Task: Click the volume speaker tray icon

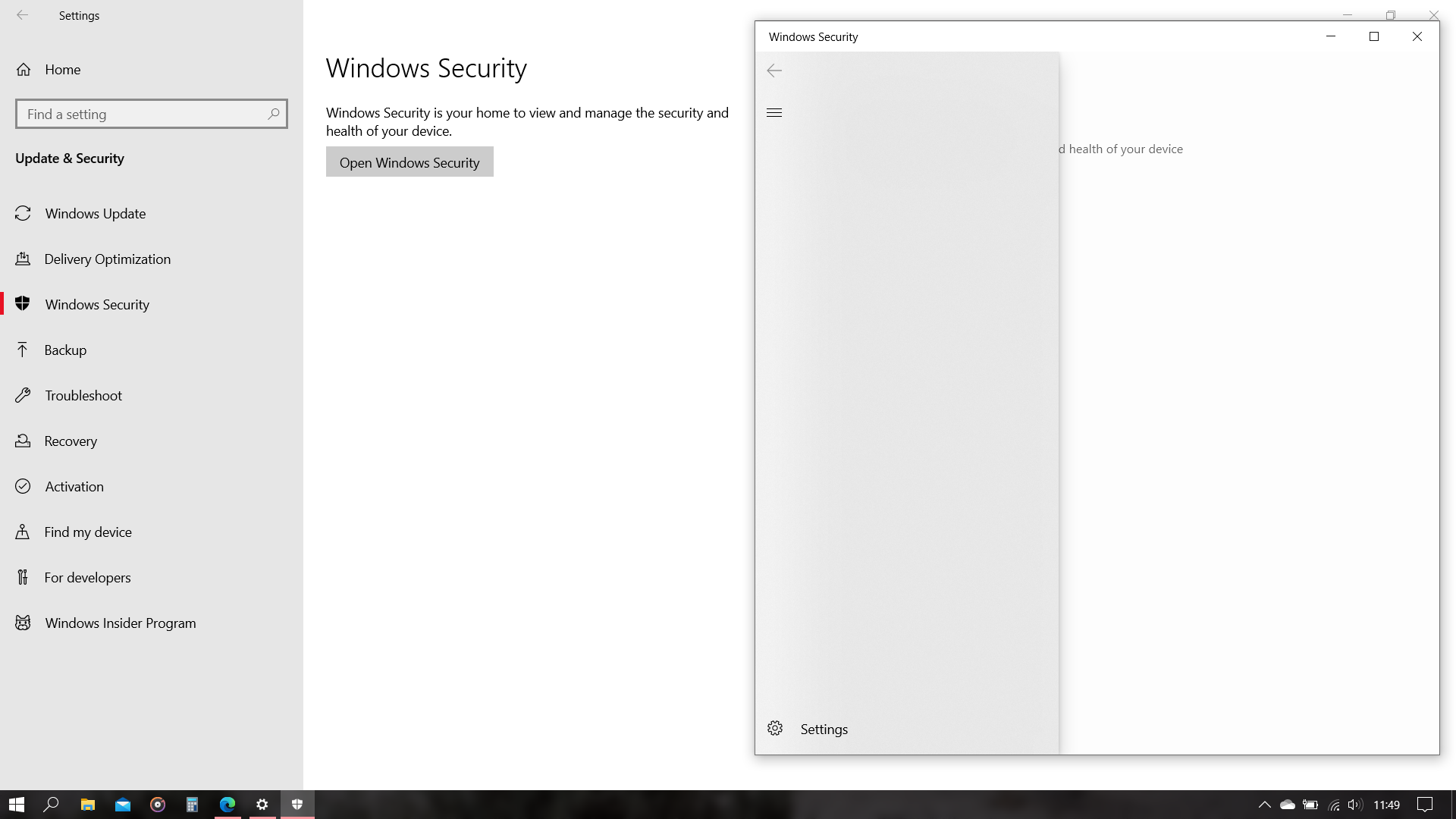Action: (x=1355, y=805)
